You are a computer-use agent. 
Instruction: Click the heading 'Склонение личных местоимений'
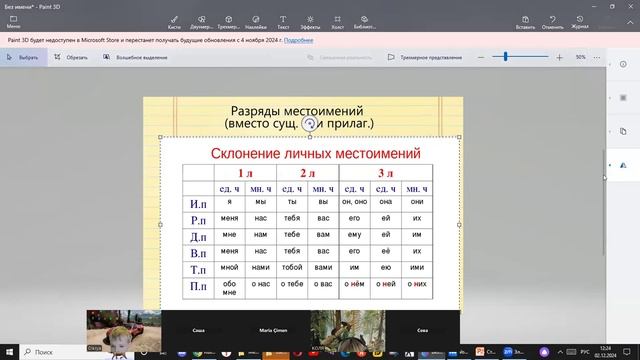pos(316,153)
